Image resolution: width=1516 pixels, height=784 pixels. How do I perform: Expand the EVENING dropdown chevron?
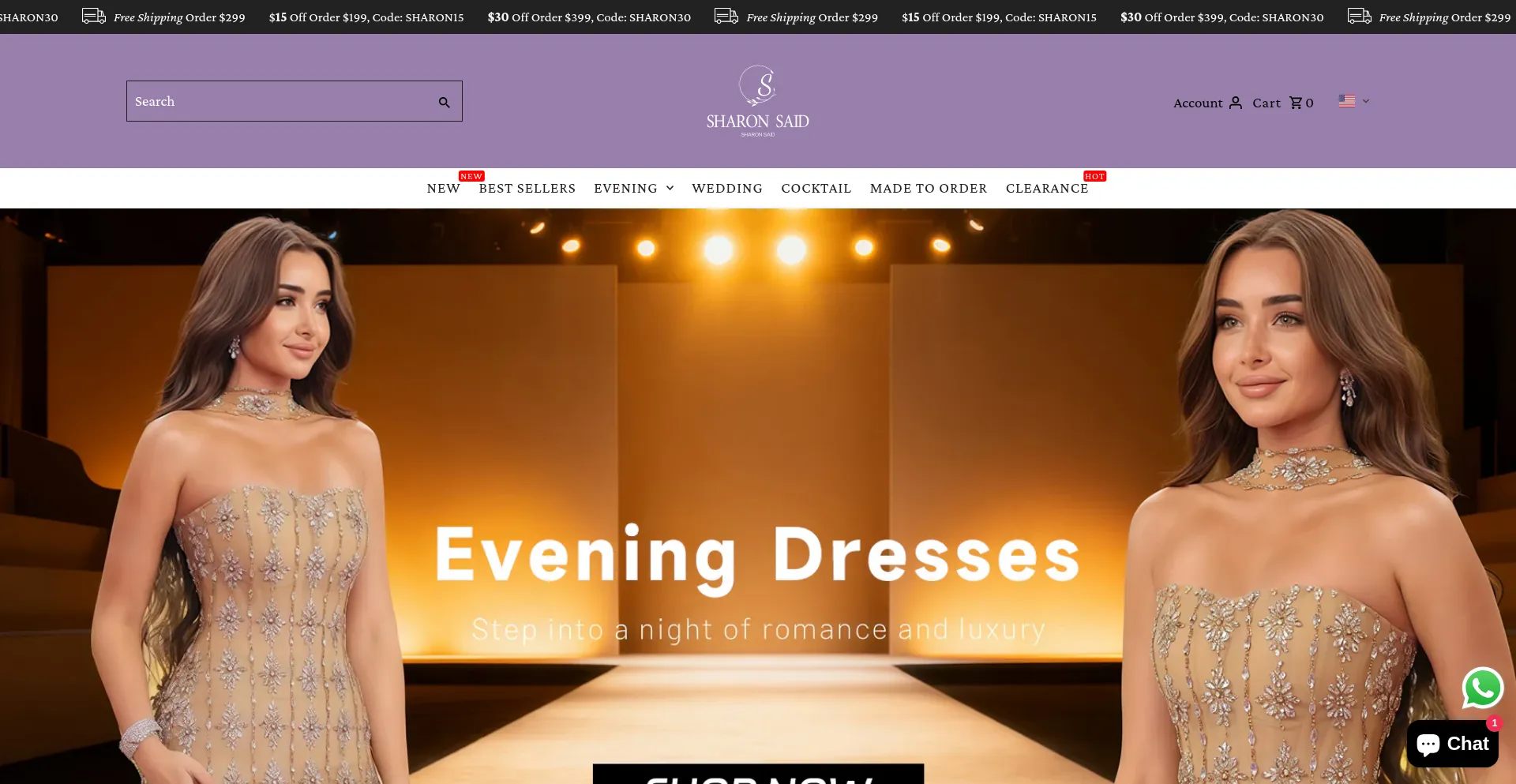point(669,188)
